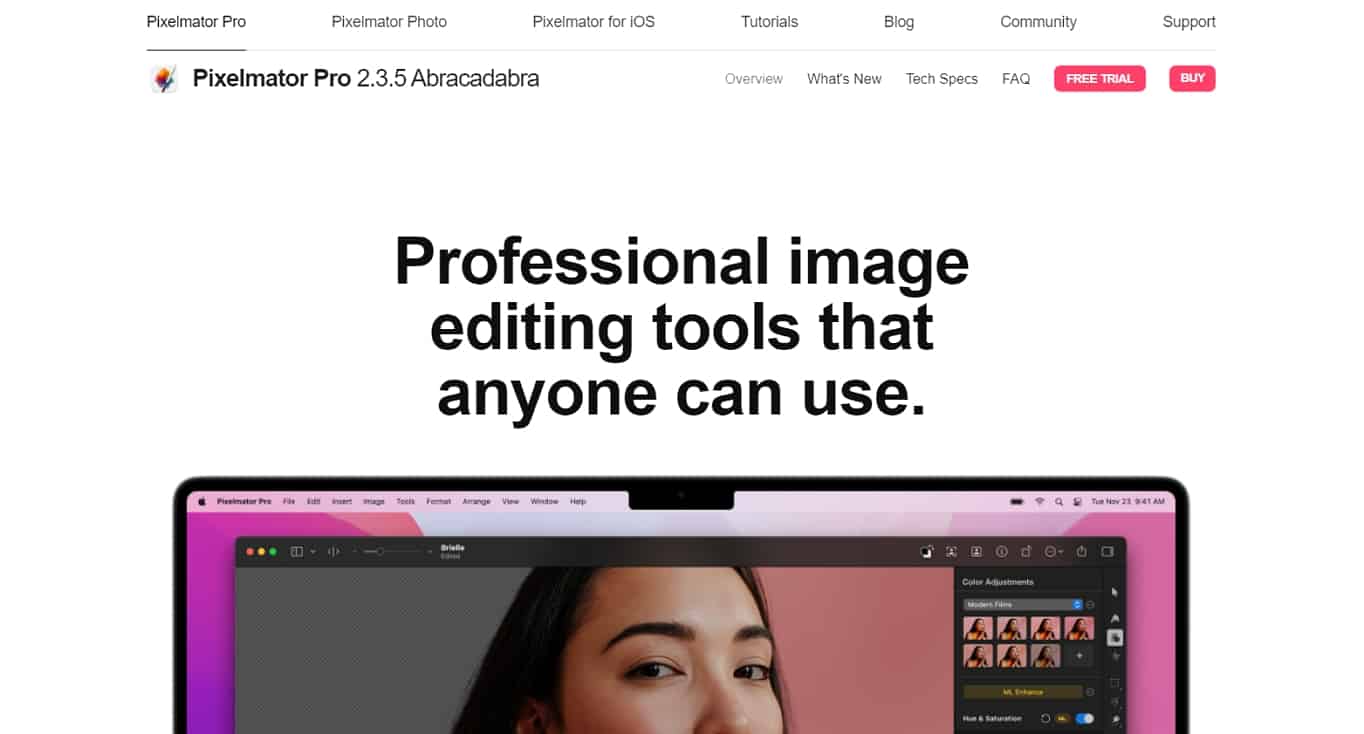Click the battery icon in the Mac menu bar

coord(1017,501)
